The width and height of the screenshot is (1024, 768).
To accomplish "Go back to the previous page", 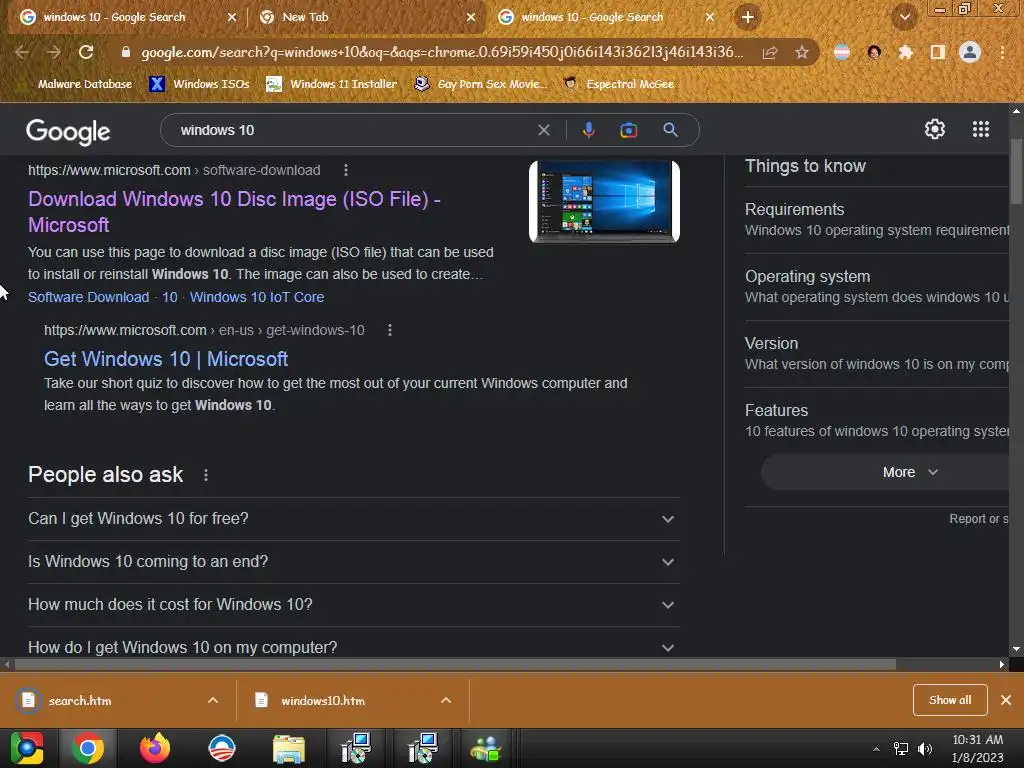I will coord(22,52).
